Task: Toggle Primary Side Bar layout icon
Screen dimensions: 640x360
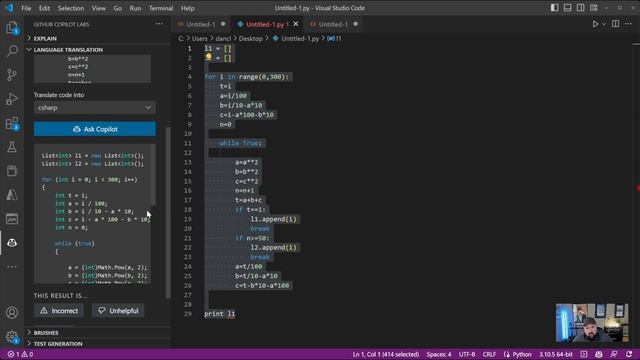Action: (x=554, y=8)
